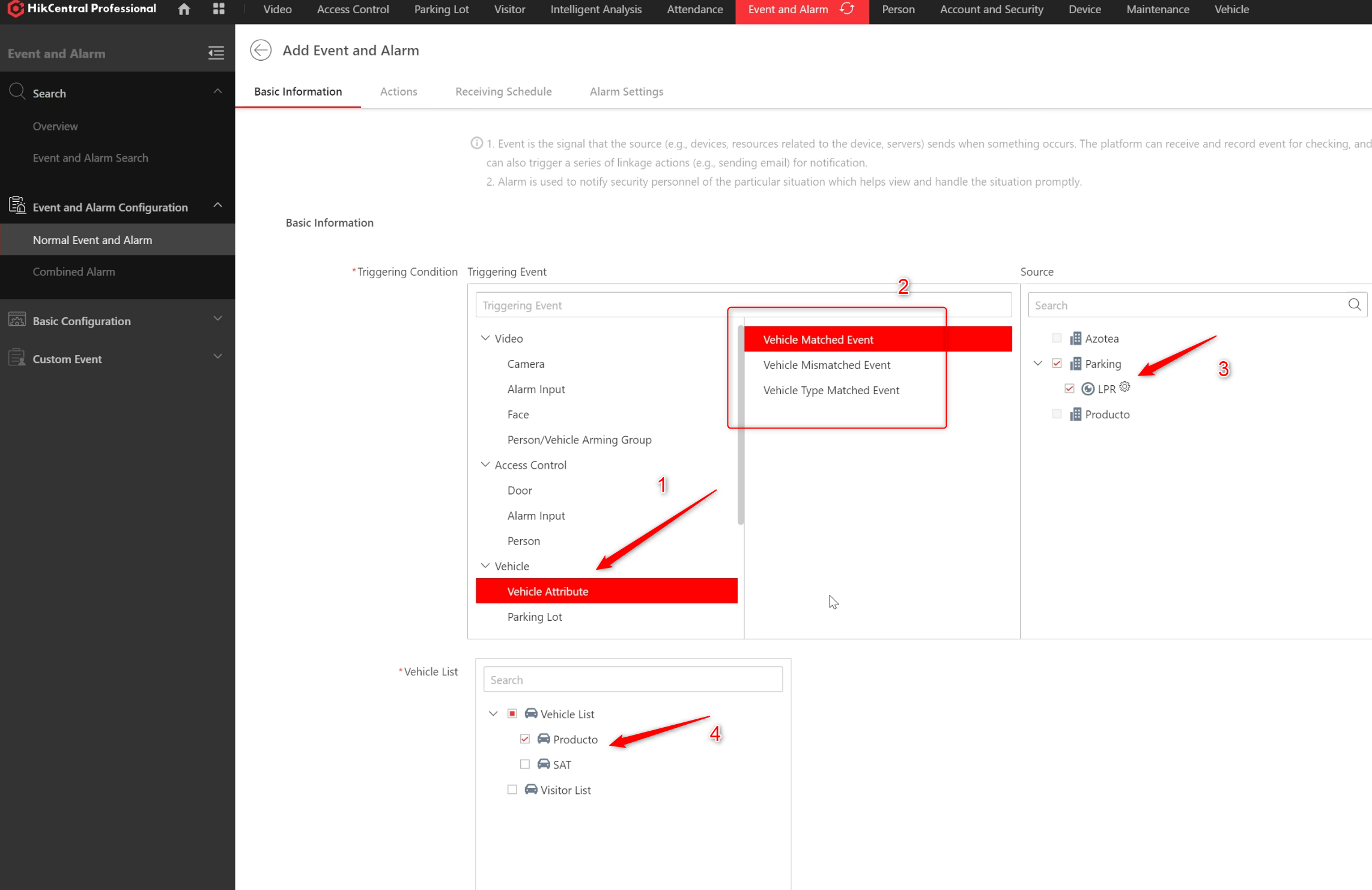Click the magnifier icon in Source search

click(1355, 305)
